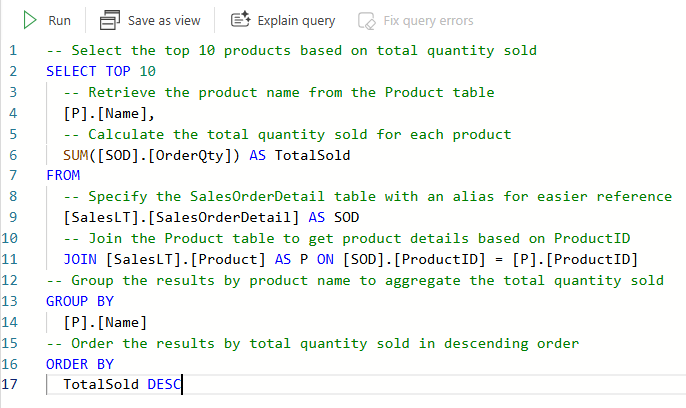Click the JOIN keyword on line 11
The width and height of the screenshot is (686, 408).
[80, 259]
